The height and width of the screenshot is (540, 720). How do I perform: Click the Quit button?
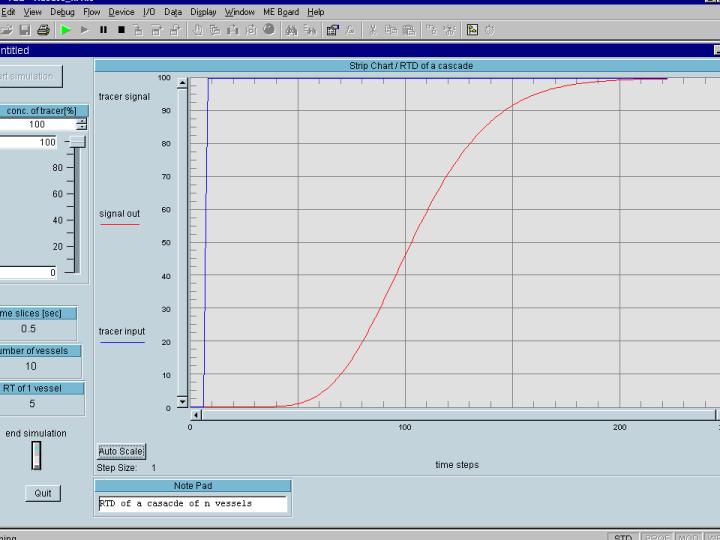(x=42, y=493)
